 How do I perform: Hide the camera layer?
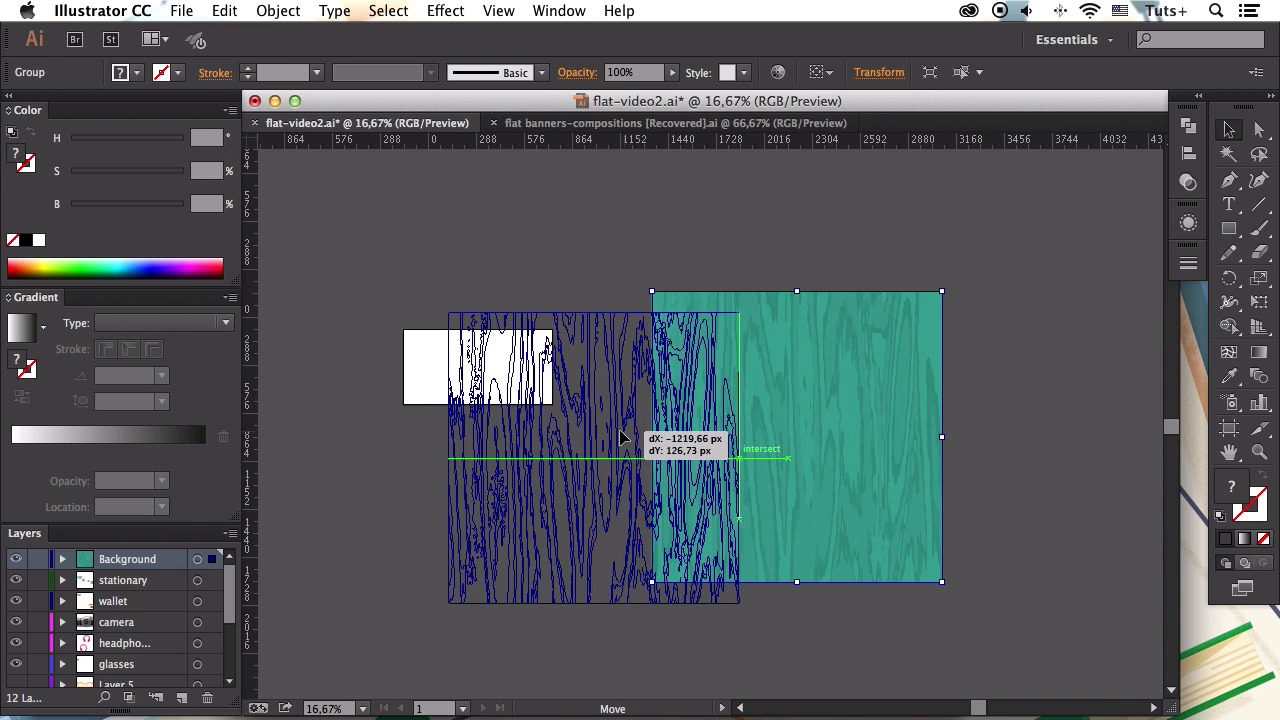tap(15, 622)
